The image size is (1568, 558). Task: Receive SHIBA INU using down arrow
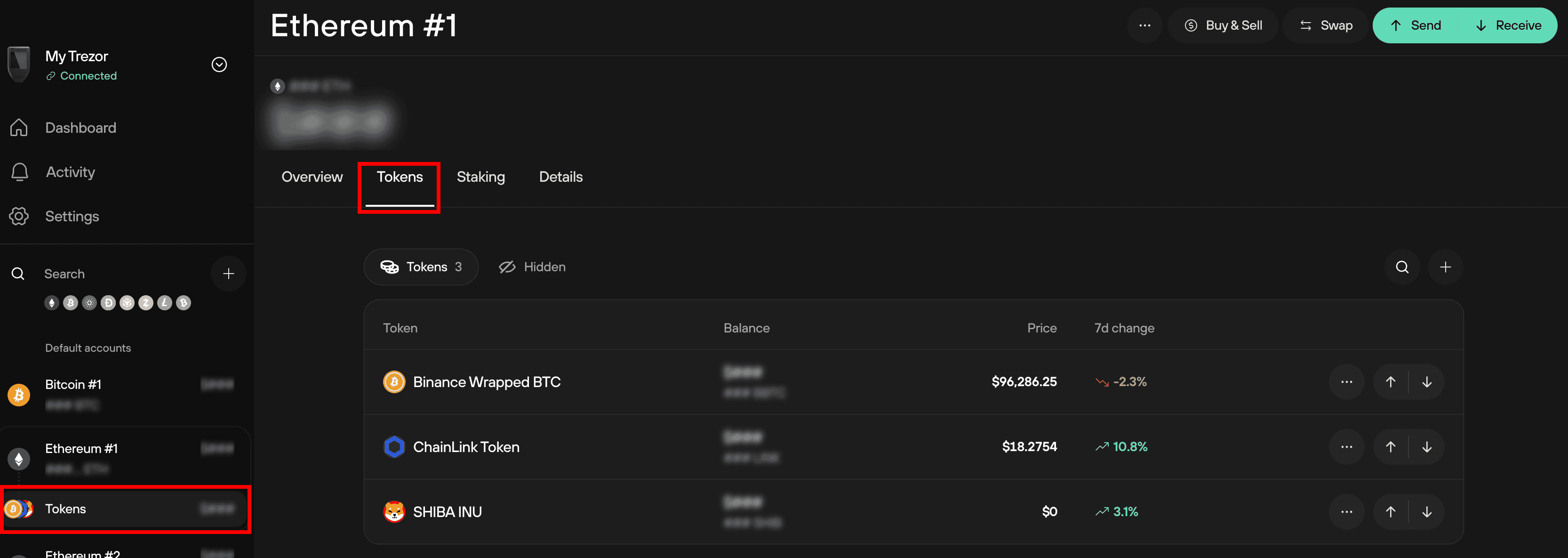[1427, 512]
